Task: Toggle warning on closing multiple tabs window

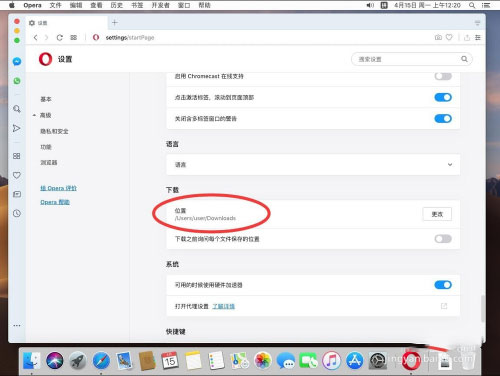Action: (443, 119)
